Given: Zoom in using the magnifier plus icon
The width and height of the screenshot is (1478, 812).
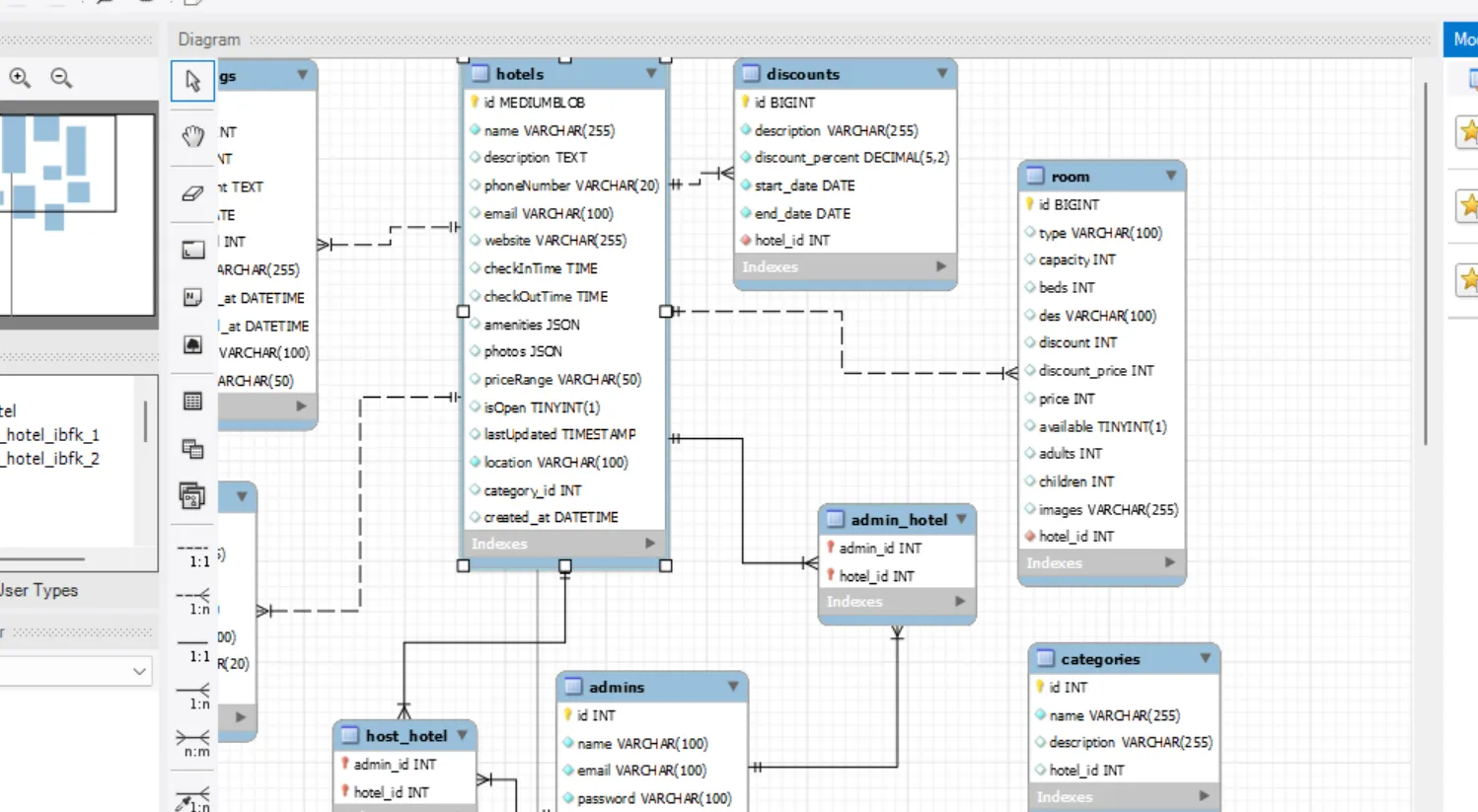Looking at the screenshot, I should click(x=20, y=78).
